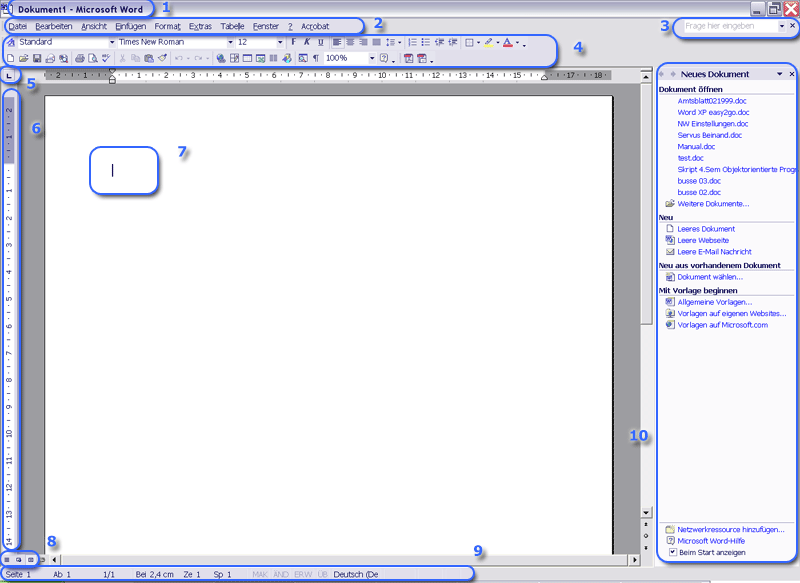Open print preview
This screenshot has width=800, height=583.
coord(93,58)
